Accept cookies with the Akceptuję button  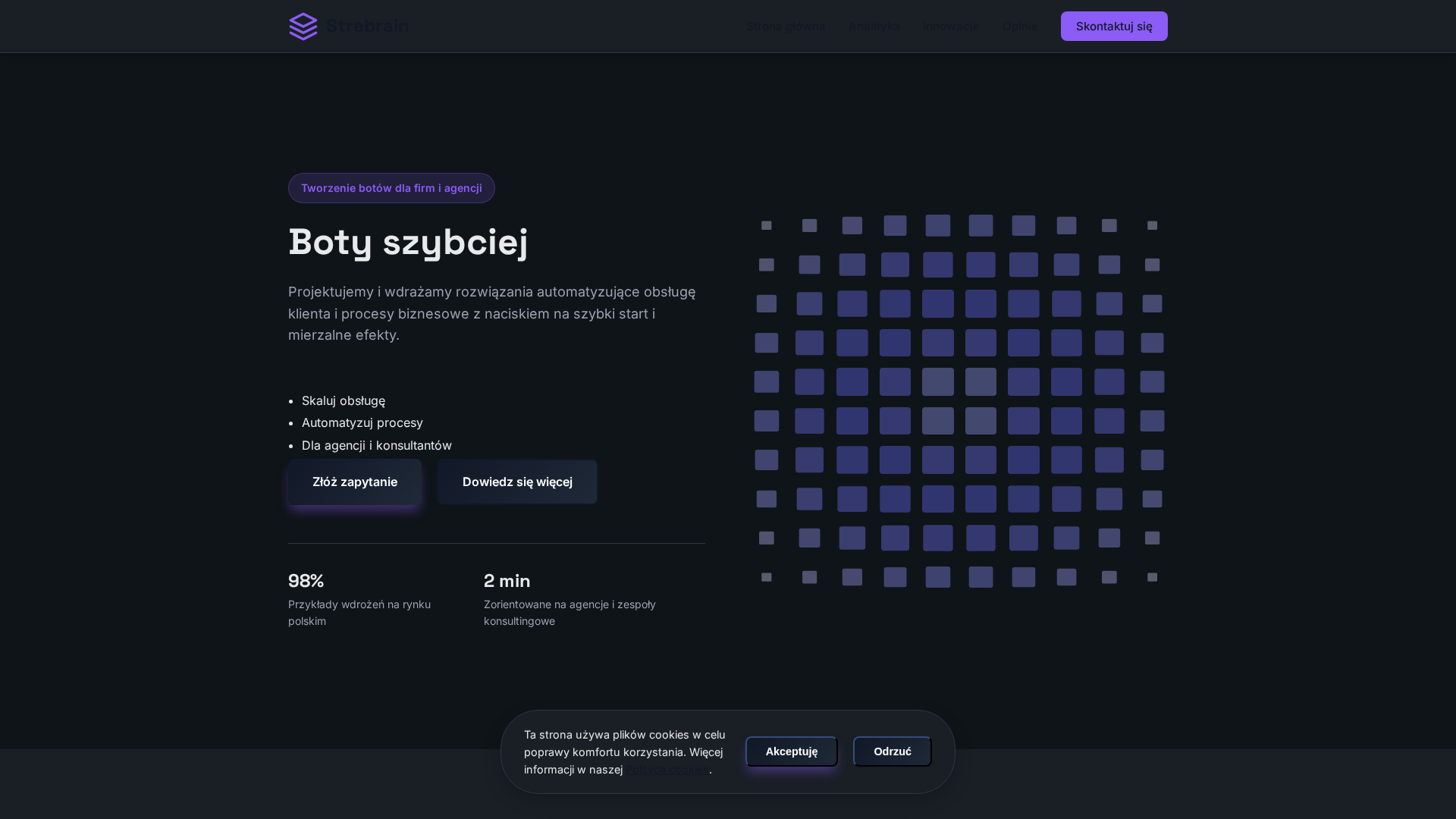point(792,752)
